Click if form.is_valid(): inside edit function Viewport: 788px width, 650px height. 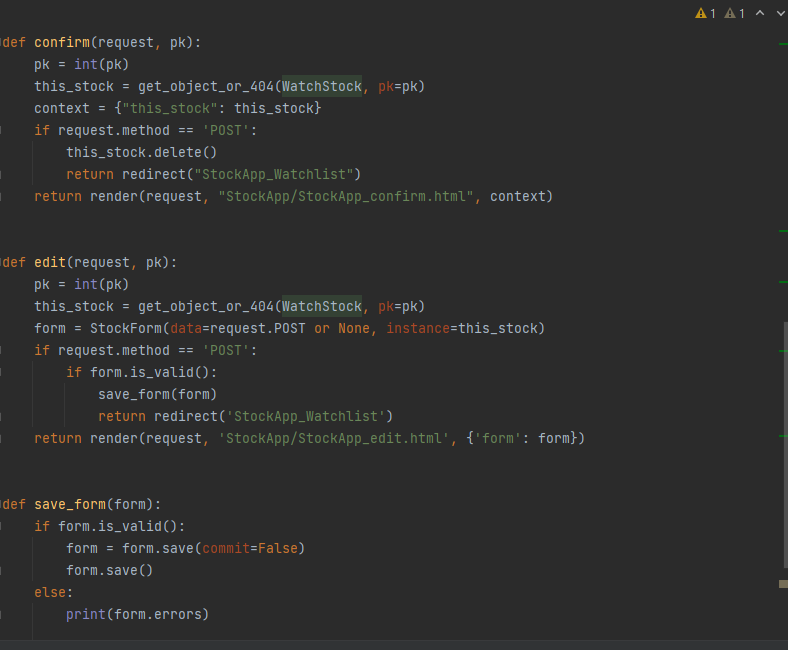point(142,372)
